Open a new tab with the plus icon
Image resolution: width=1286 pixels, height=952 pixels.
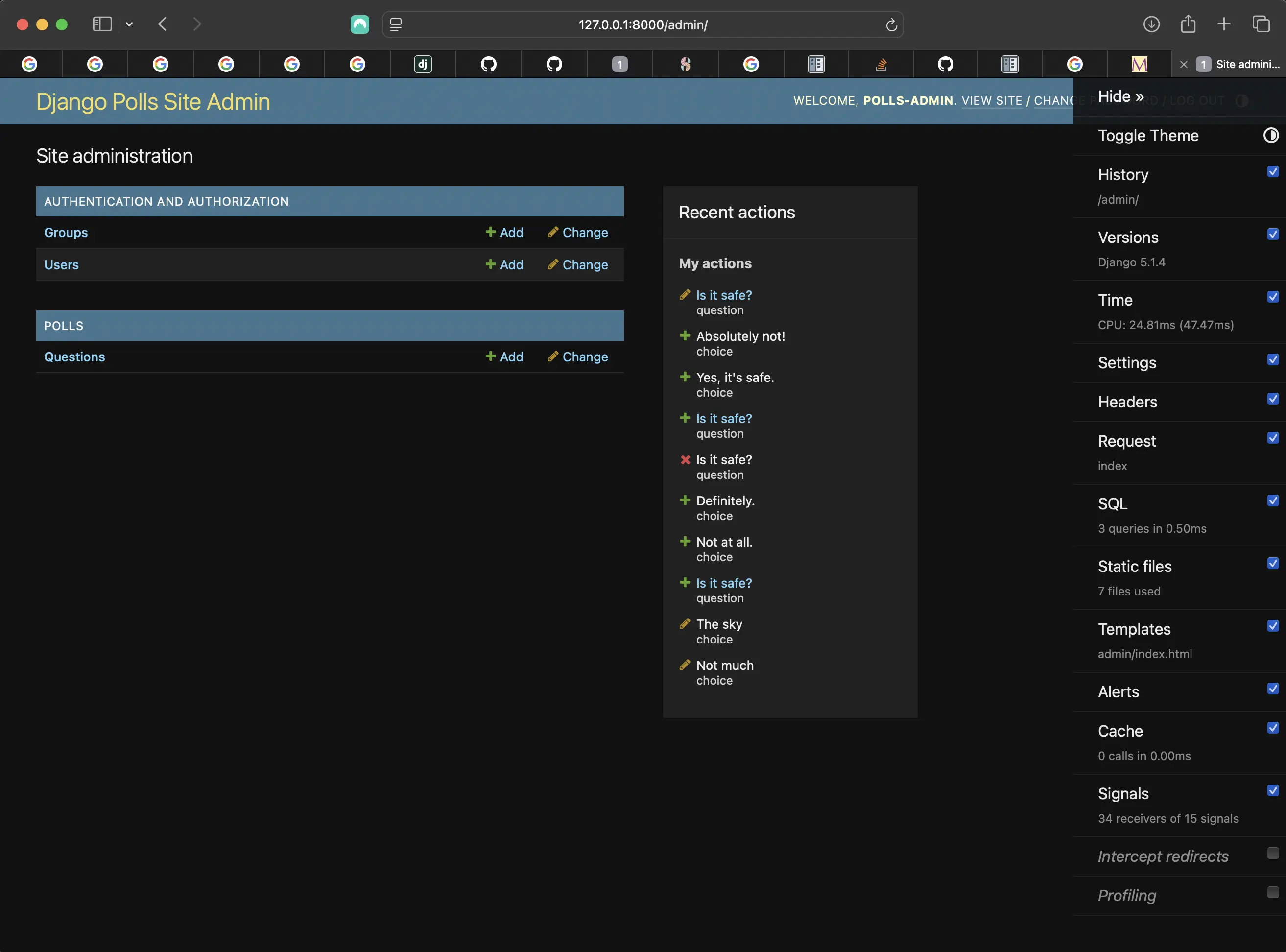click(x=1224, y=24)
